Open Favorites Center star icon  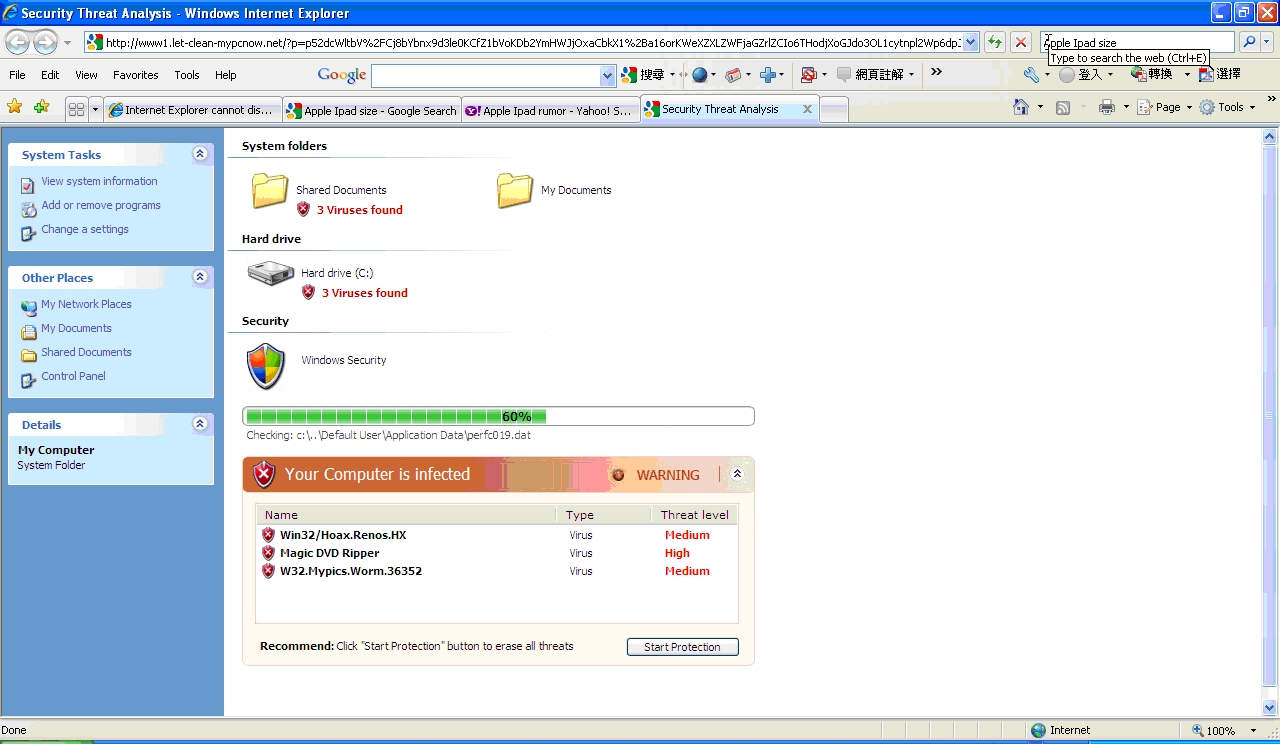click(15, 107)
